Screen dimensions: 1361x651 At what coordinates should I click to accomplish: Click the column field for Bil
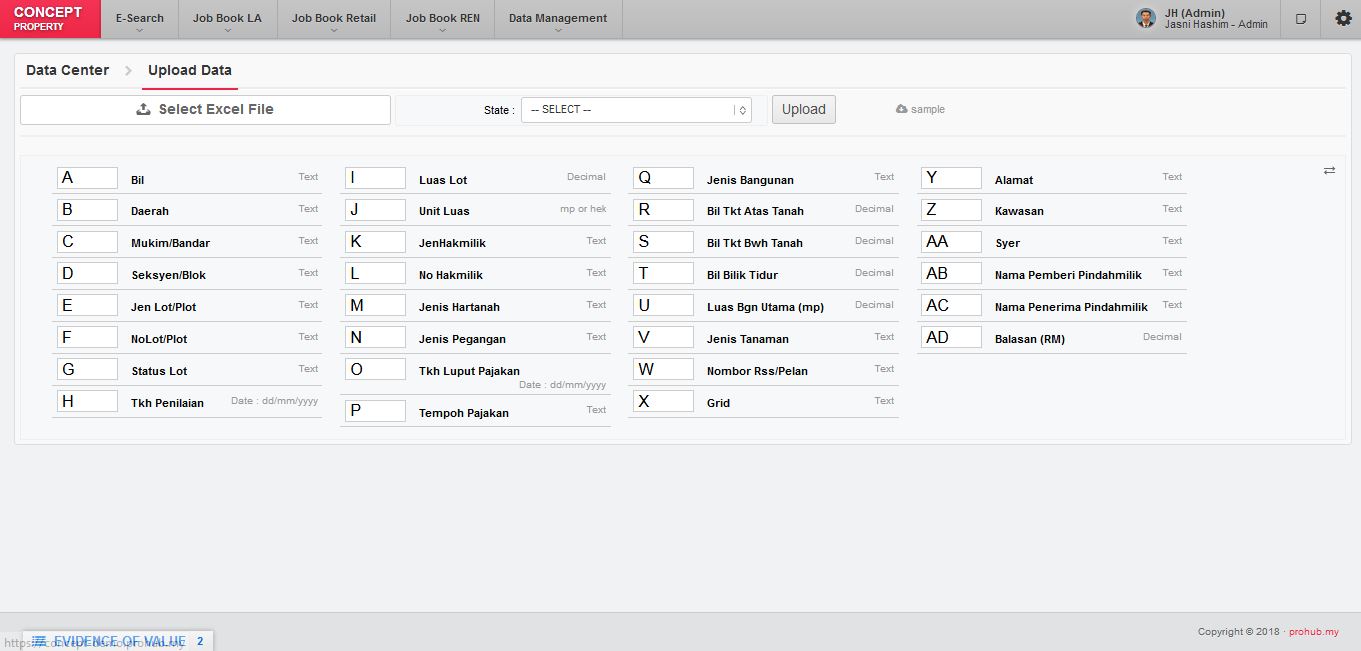pos(87,178)
